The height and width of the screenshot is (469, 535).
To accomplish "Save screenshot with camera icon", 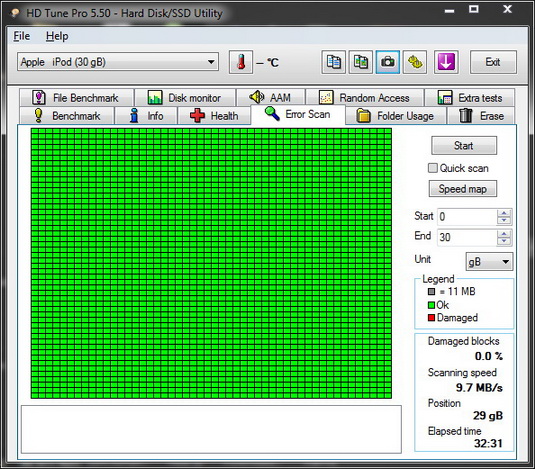I will coord(388,62).
